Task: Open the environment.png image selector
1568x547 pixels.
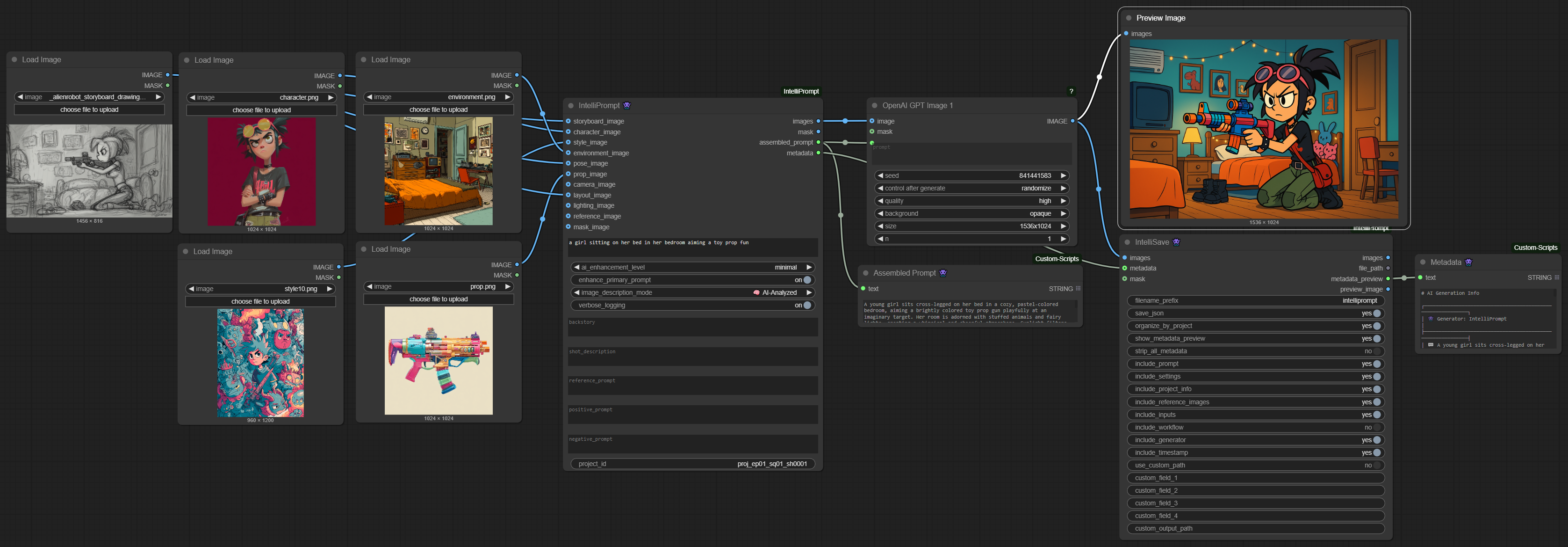Action: [438, 97]
